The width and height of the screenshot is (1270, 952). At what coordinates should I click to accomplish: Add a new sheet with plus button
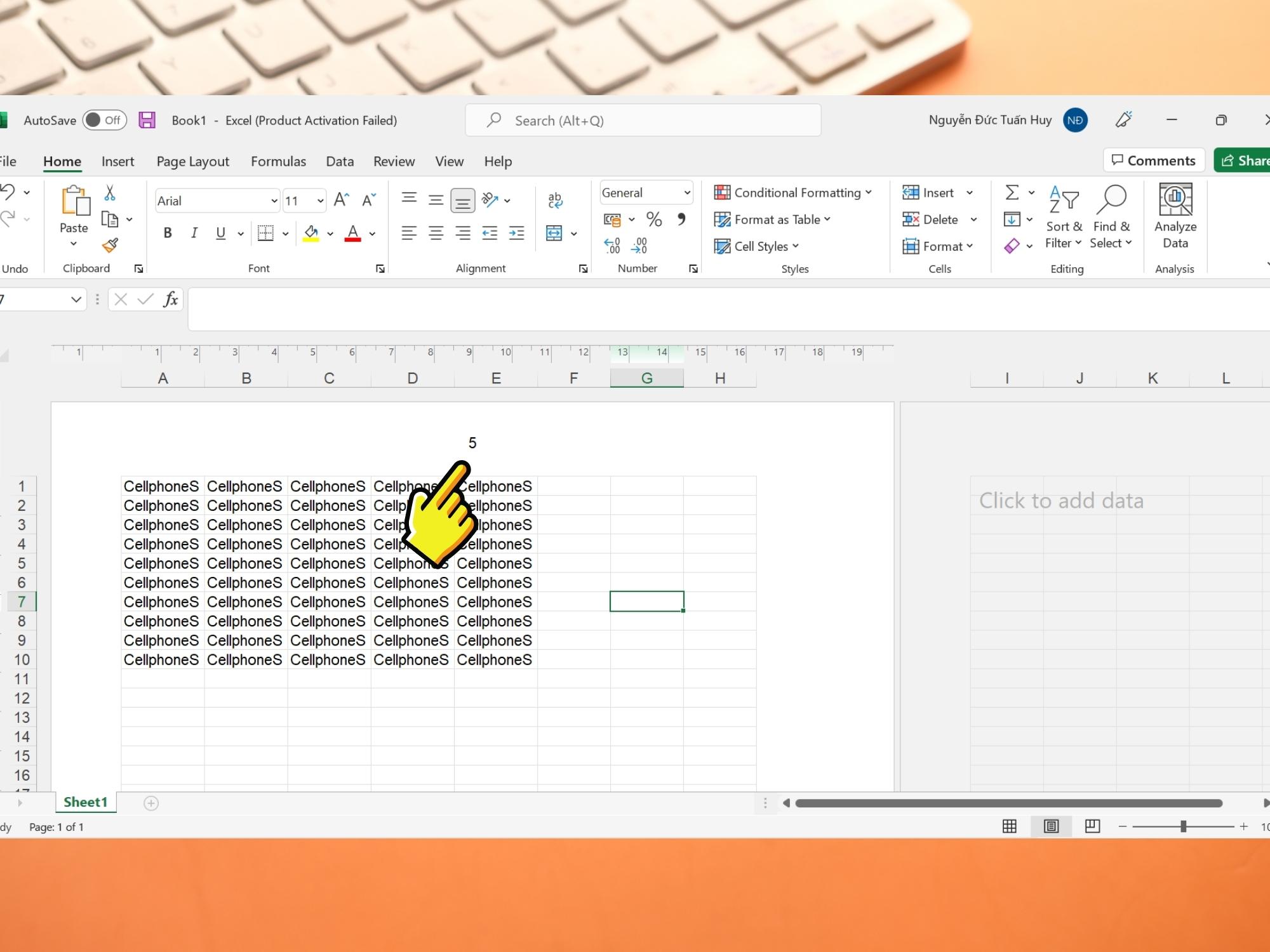(150, 803)
